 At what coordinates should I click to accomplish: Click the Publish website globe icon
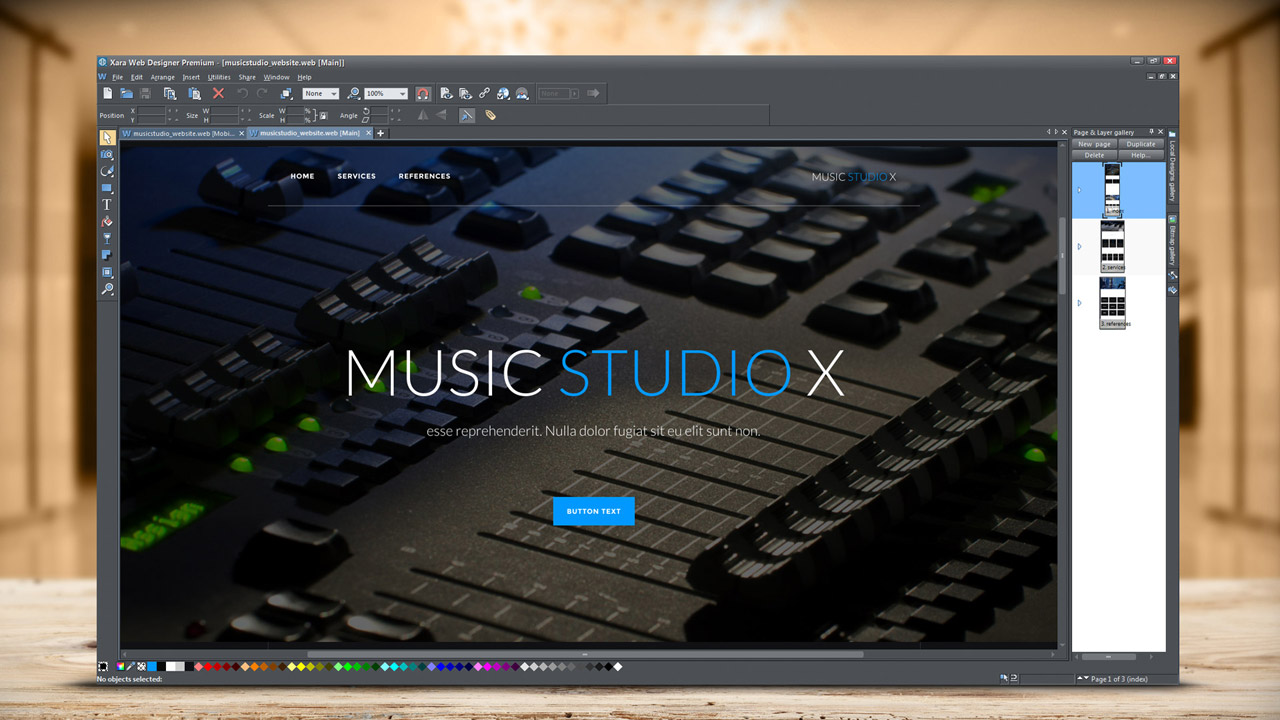(x=503, y=93)
